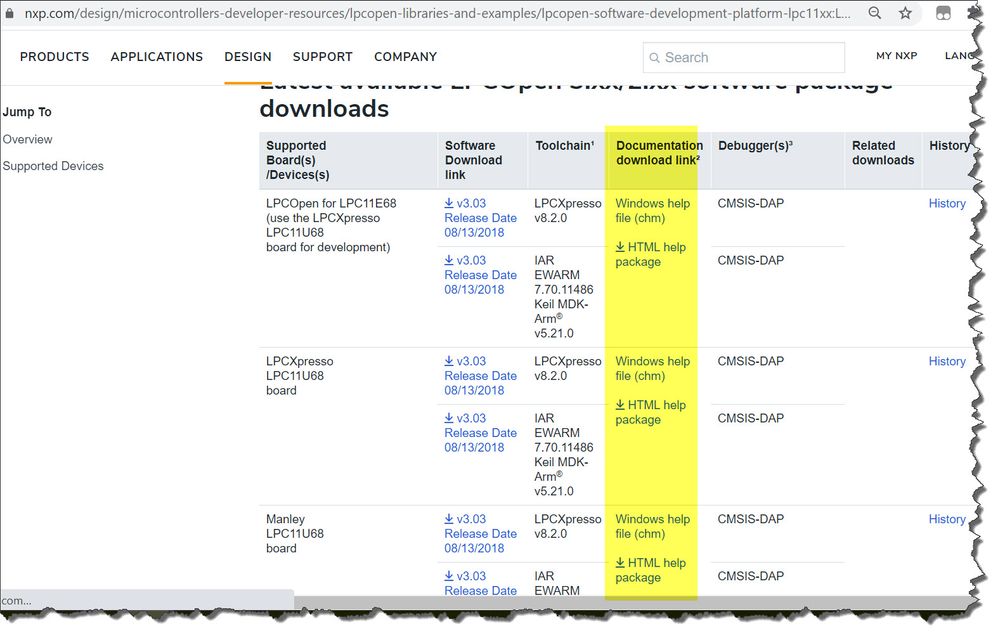Open Windows help file (chm) for LPCXpresso LPC11U68
The height and width of the screenshot is (635, 998).
[x=652, y=368]
